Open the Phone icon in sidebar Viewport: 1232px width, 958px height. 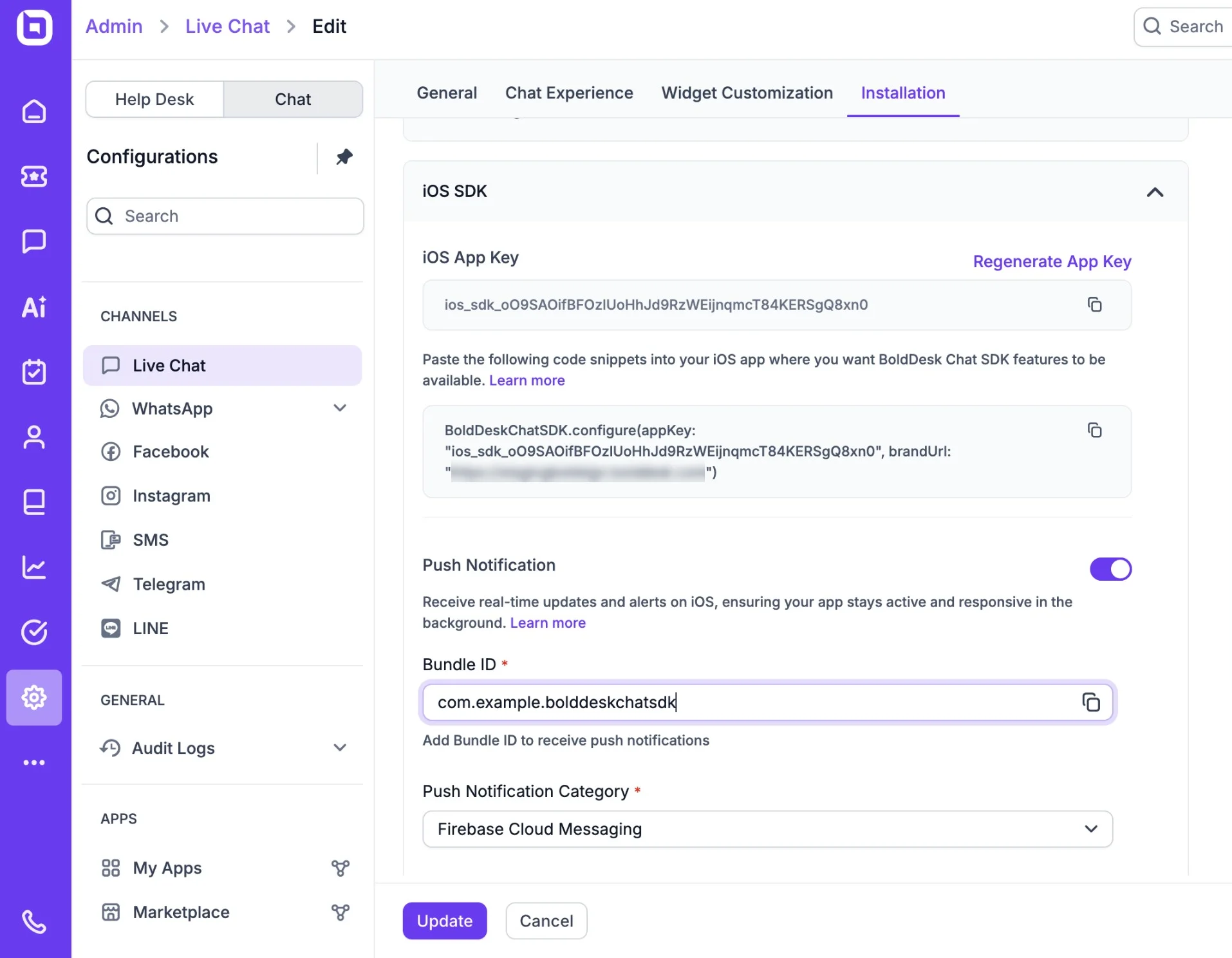34,921
